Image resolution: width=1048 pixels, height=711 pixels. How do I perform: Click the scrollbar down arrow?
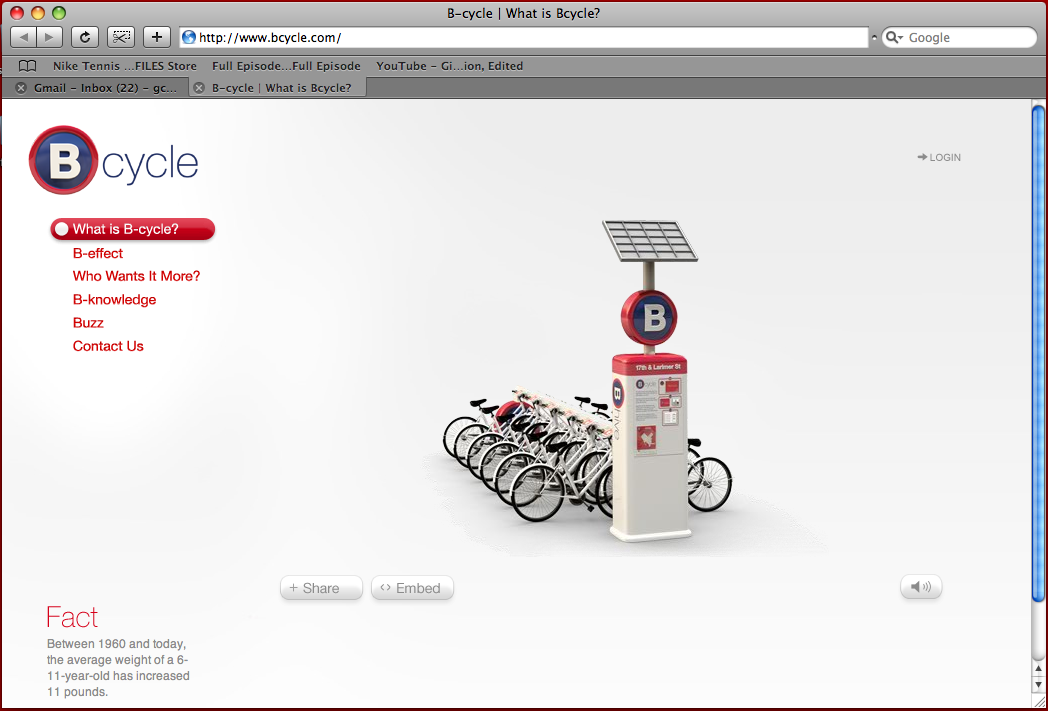point(1038,685)
